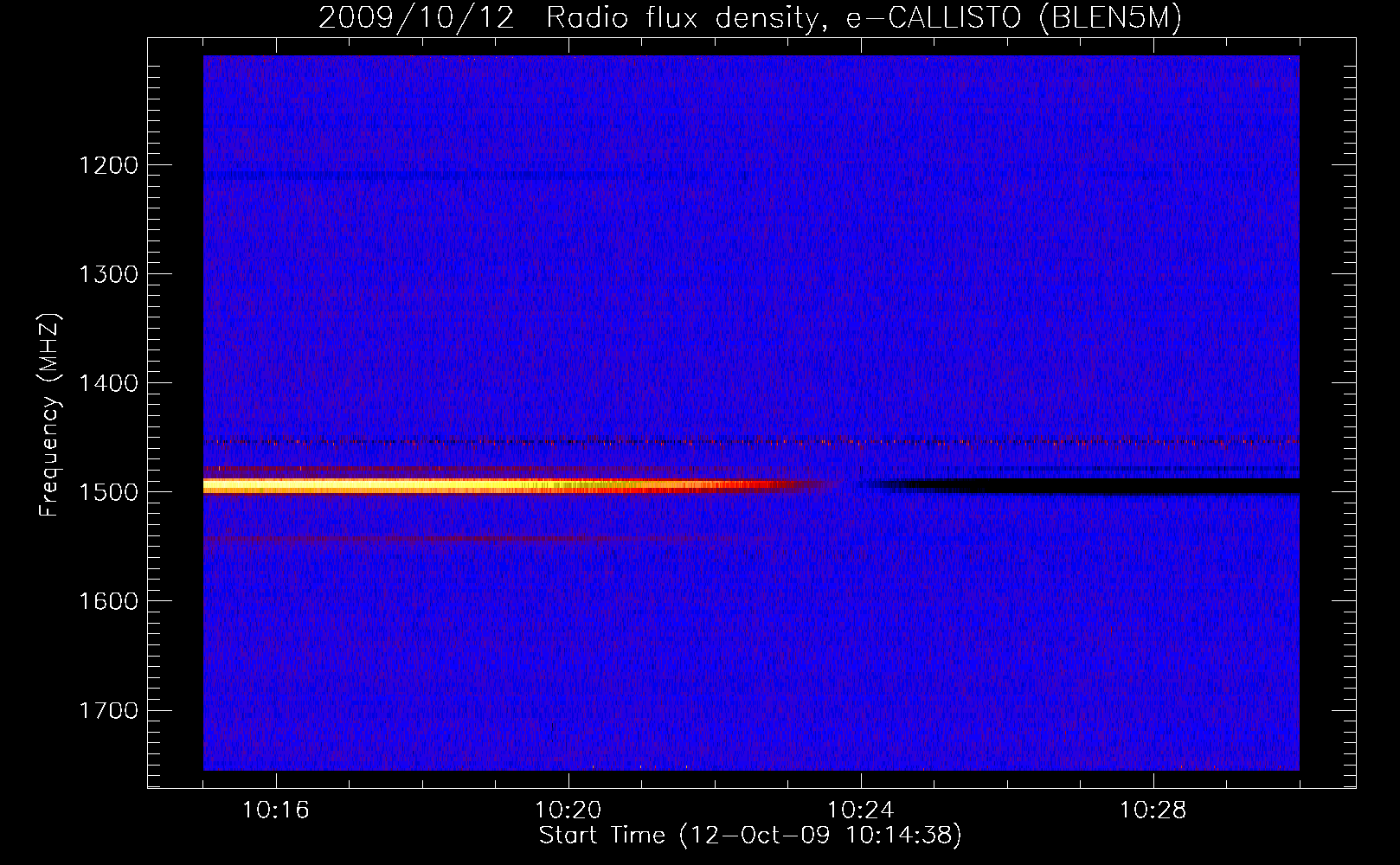Select the 1700 frequency tick label
The width and height of the screenshot is (1400, 865).
click(108, 711)
